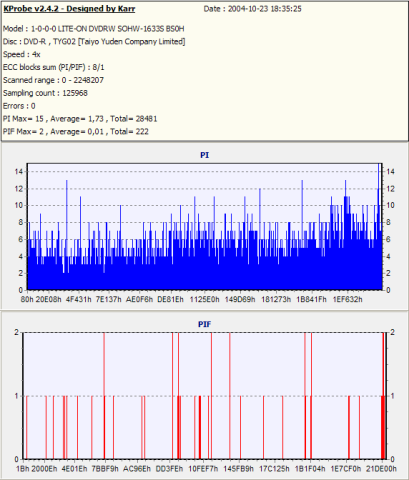Click the Disc TYG02 Taiyo Yuden line
This screenshot has height=480, width=409.
[x=94, y=42]
